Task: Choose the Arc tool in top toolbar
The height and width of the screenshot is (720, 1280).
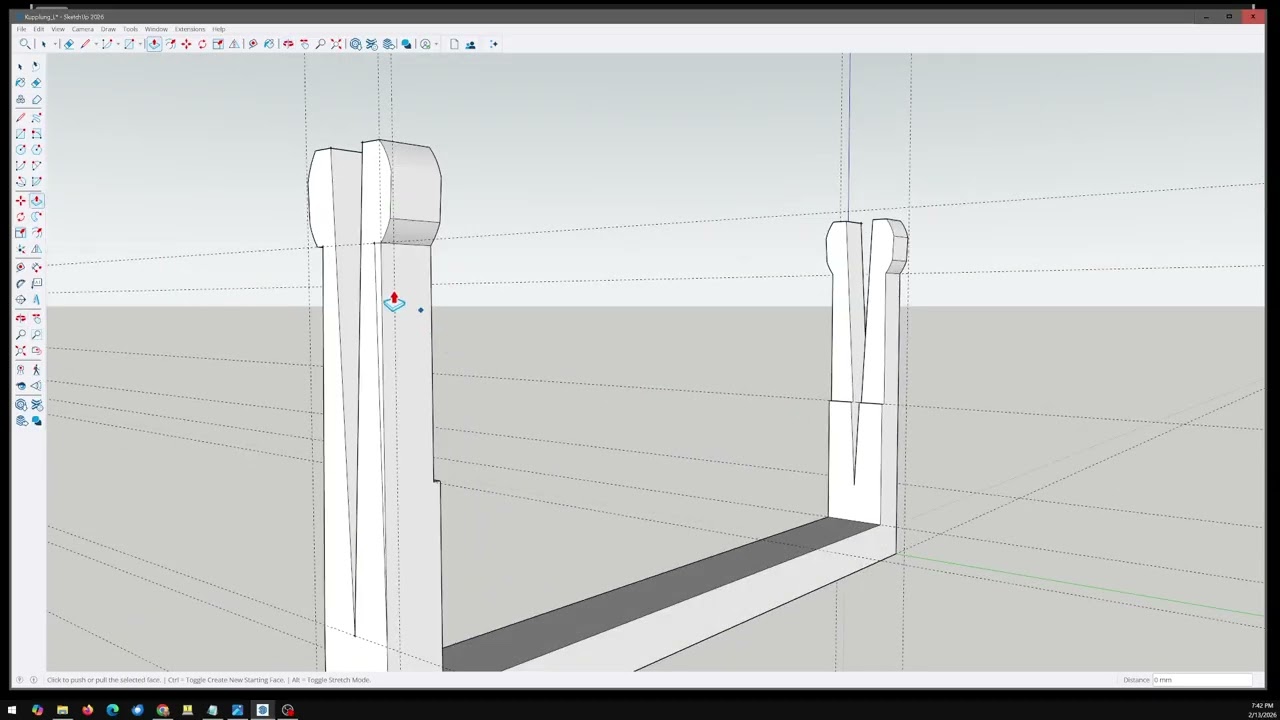Action: [x=107, y=44]
